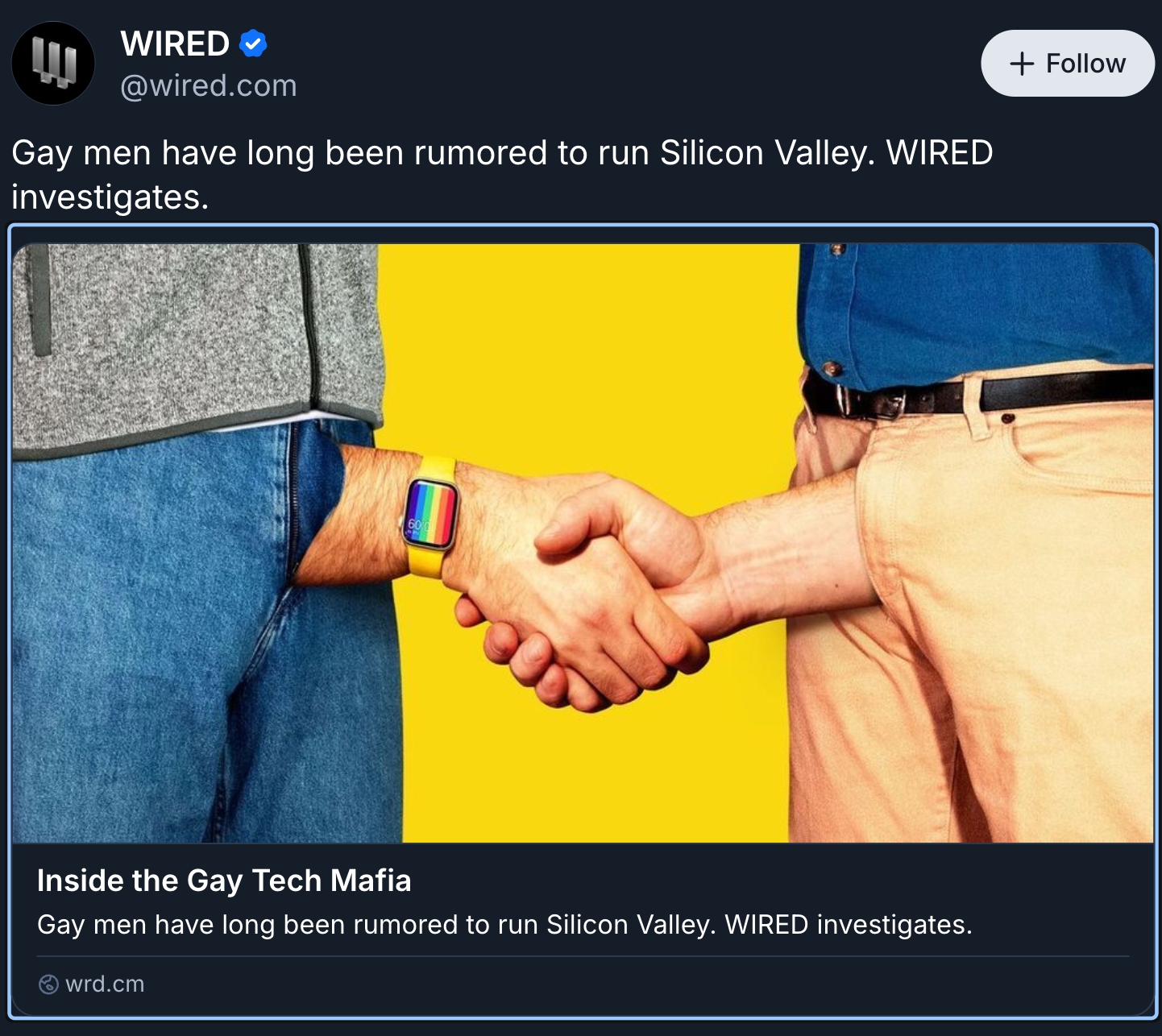Open the 'Inside the Gay Tech Mafia' headline
The height and width of the screenshot is (1036, 1162).
click(224, 881)
